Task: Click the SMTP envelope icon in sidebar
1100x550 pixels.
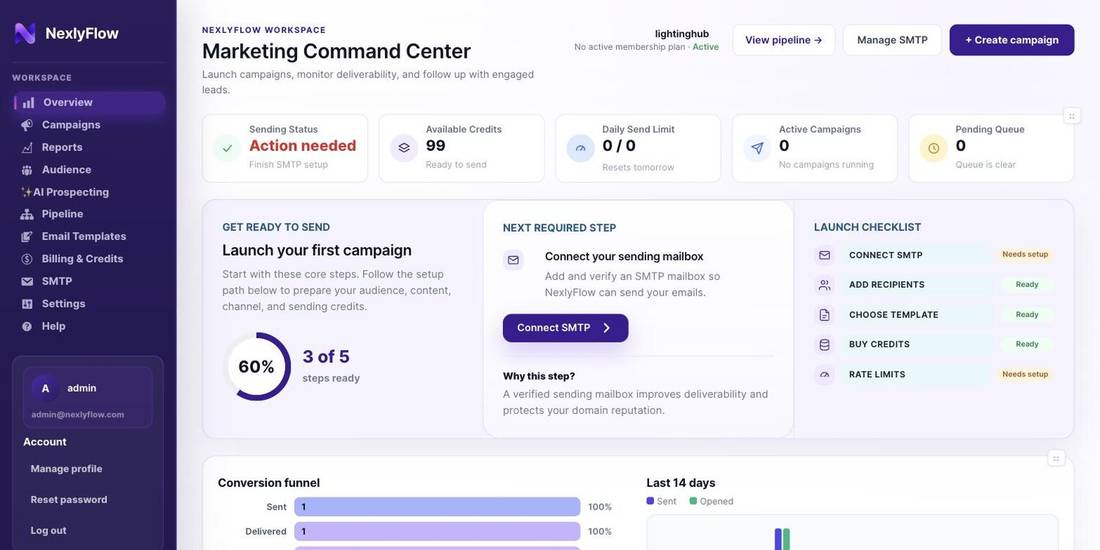Action: (27, 281)
